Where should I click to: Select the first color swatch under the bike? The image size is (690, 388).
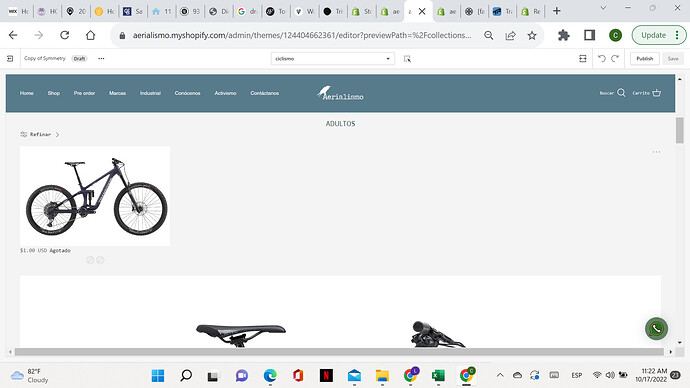point(90,260)
